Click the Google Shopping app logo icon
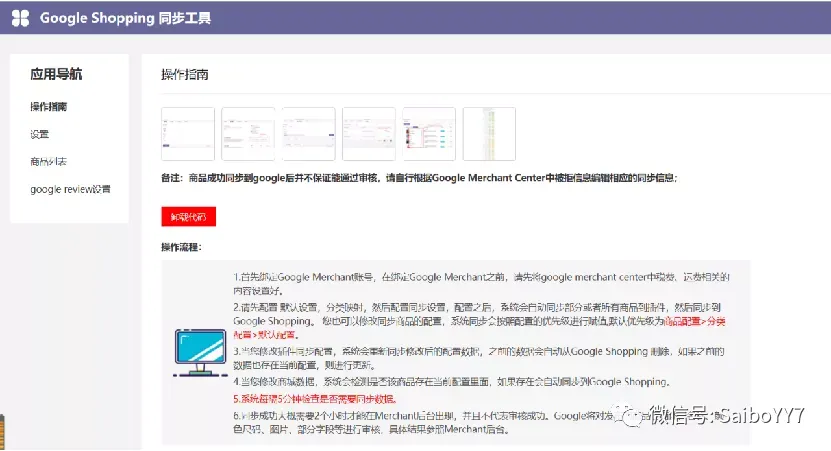This screenshot has height=451, width=831. pyautogui.click(x=21, y=18)
